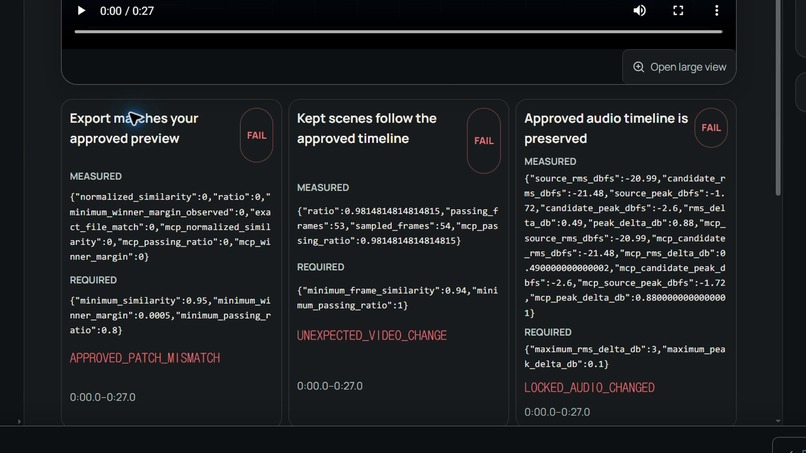Viewport: 806px width, 453px height.
Task: Click the video progress bar
Action: (398, 32)
